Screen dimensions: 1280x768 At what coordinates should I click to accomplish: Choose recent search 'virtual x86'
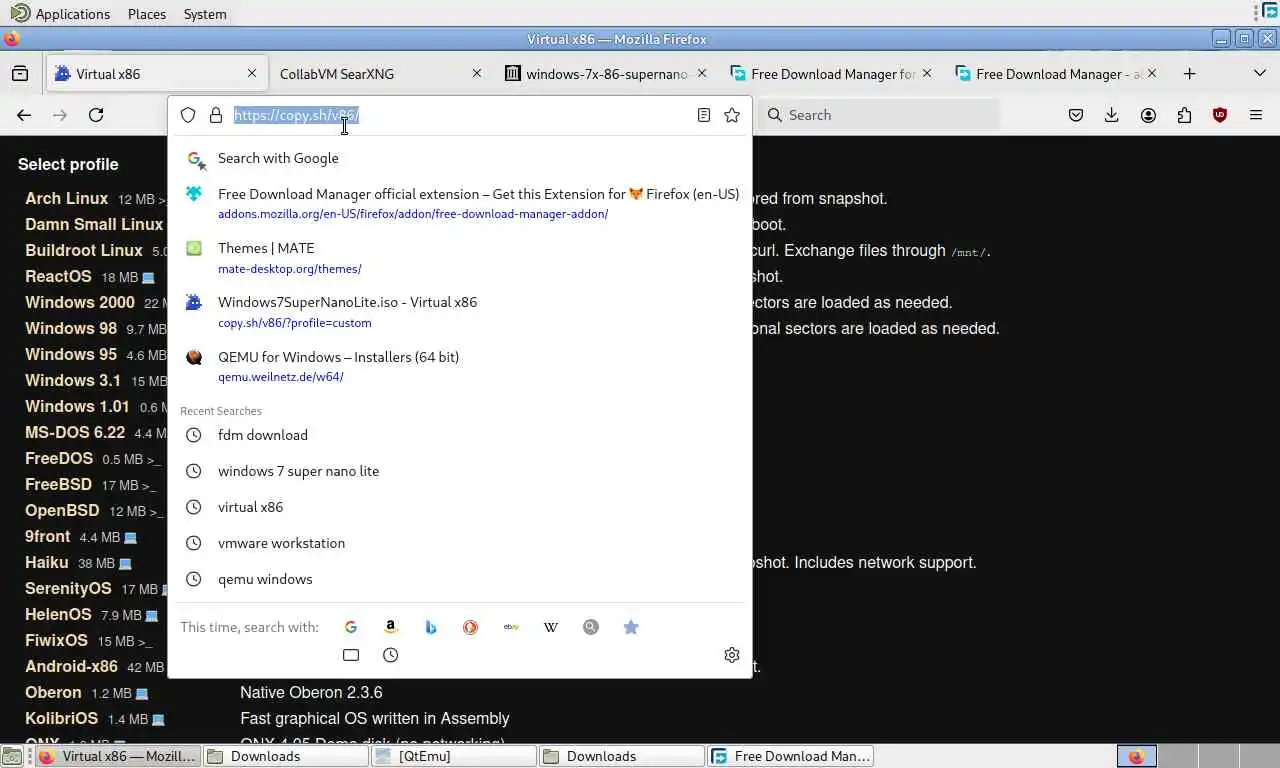(x=460, y=507)
